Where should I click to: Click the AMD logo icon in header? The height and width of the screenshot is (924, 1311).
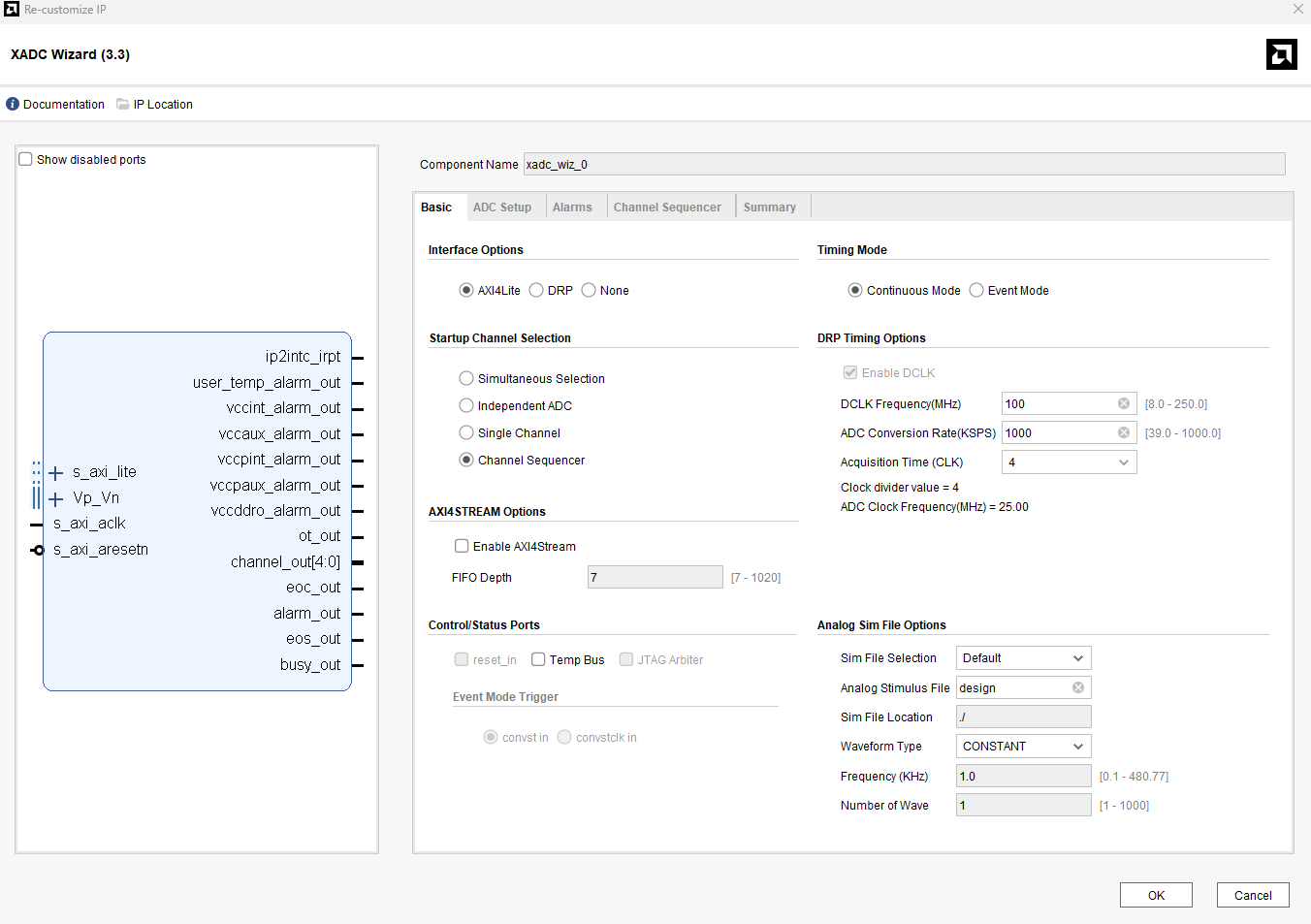(1281, 54)
